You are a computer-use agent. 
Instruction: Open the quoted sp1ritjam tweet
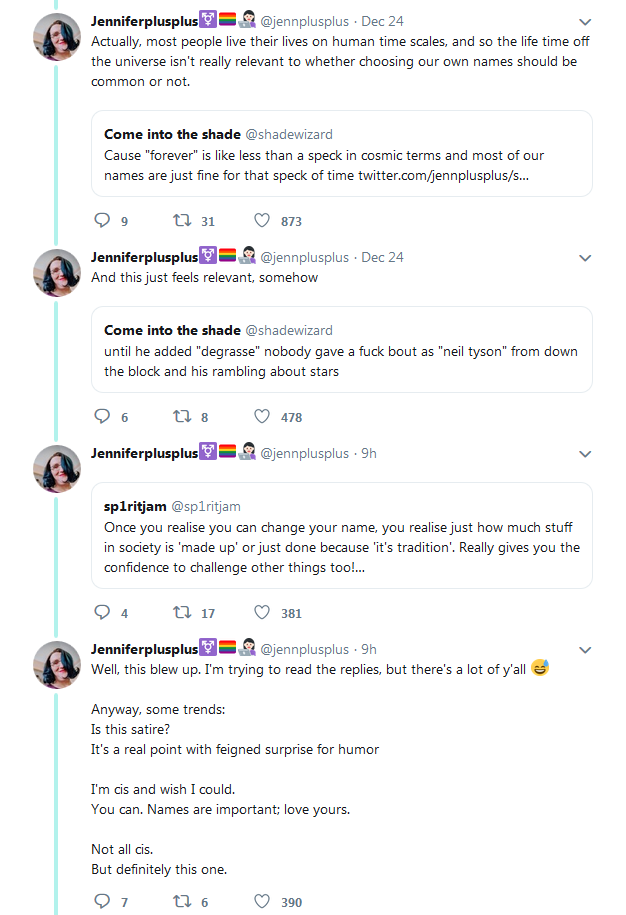click(x=341, y=535)
